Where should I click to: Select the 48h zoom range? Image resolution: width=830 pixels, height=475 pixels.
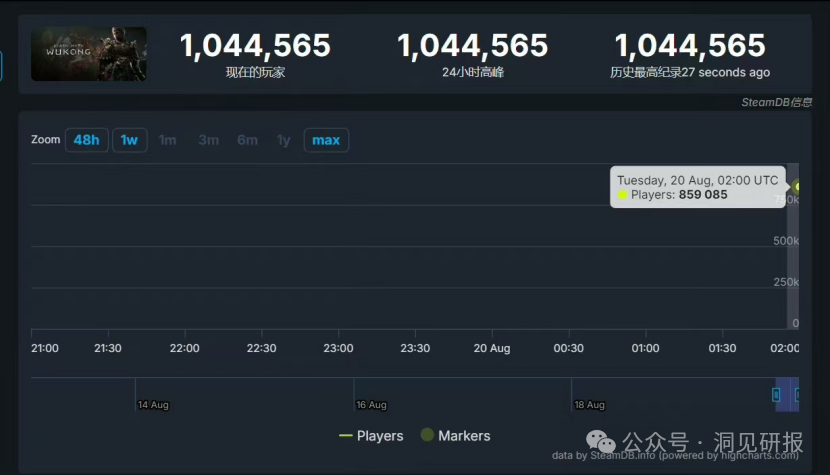86,140
